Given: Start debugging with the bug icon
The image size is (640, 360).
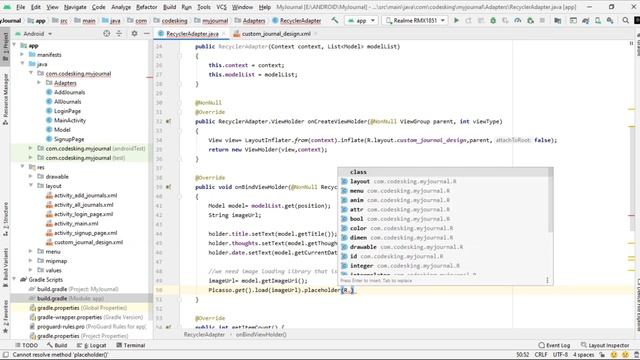Looking at the screenshot, I should point(493,20).
